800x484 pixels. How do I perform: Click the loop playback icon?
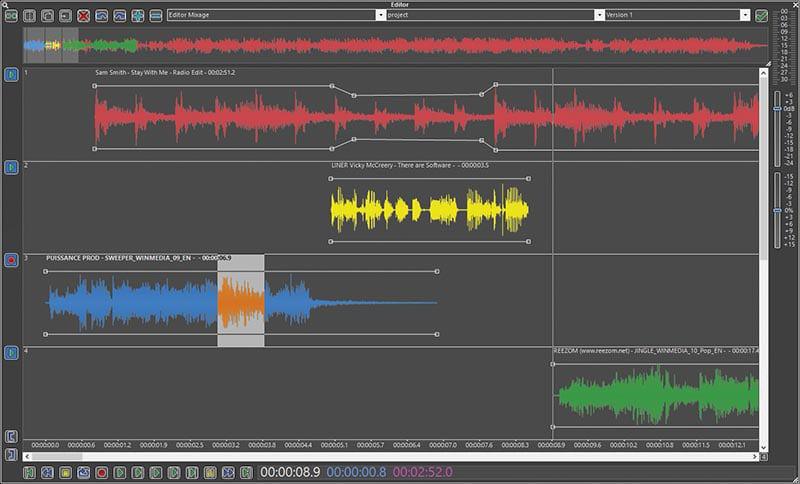pyautogui.click(x=83, y=471)
